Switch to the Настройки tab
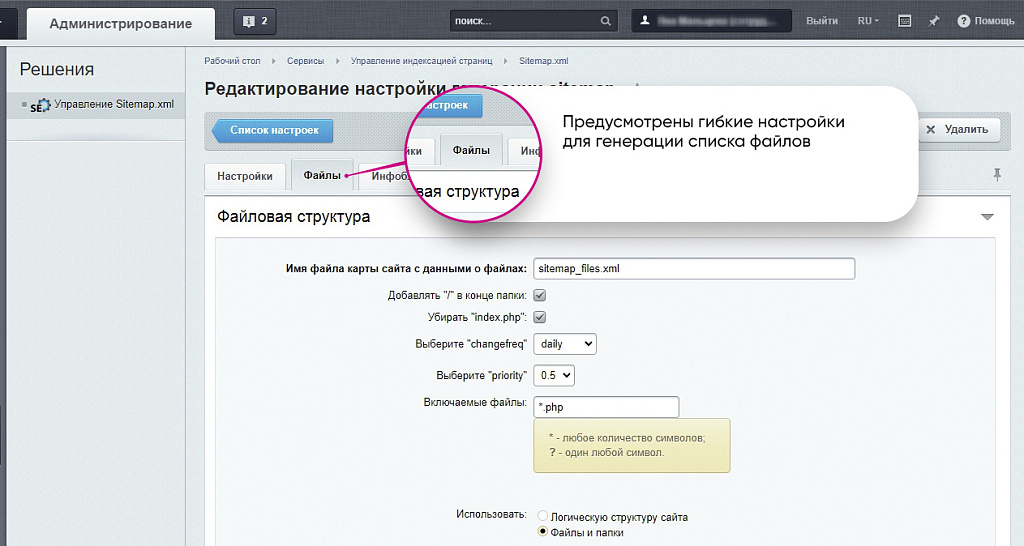Screen dimensions: 1024x546 pyautogui.click(x=245, y=176)
